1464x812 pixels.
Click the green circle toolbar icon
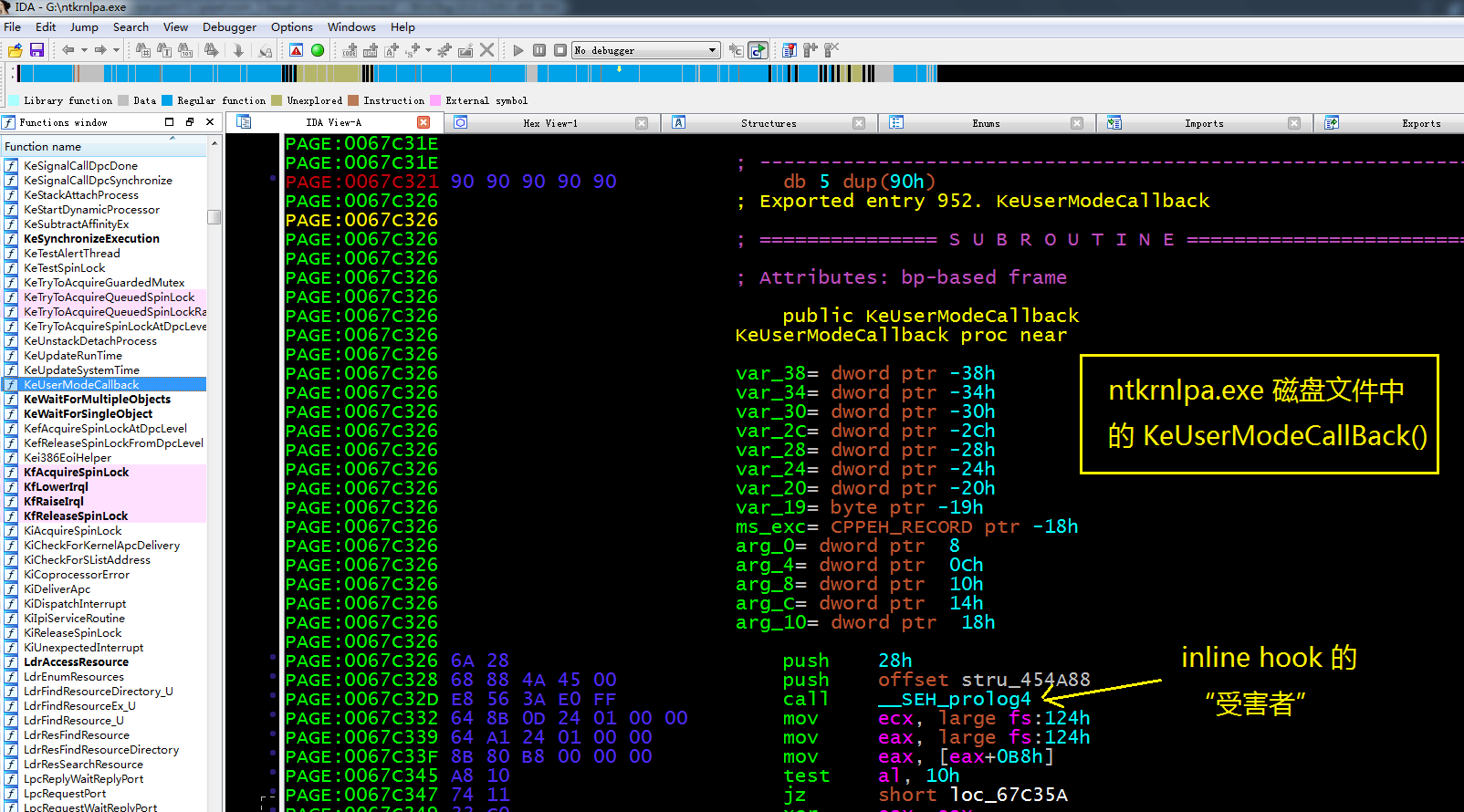[x=318, y=50]
